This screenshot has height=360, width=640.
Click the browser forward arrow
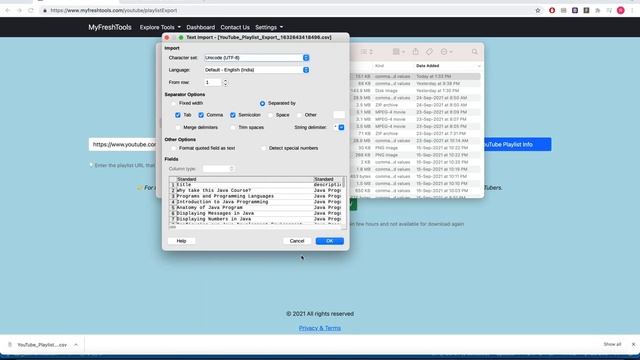[19, 10]
